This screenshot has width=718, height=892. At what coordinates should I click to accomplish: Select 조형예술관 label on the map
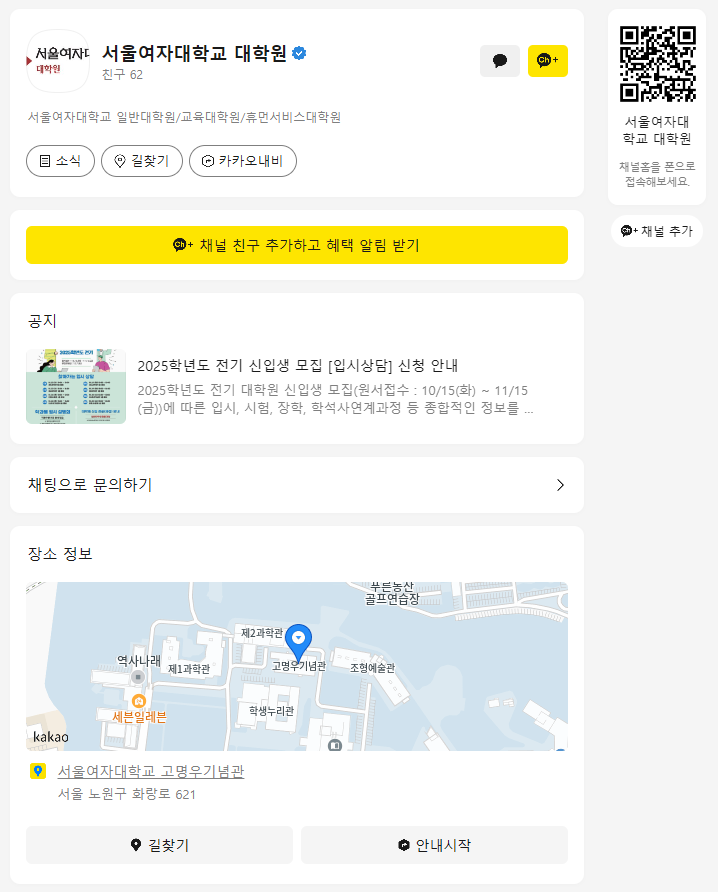pyautogui.click(x=372, y=668)
